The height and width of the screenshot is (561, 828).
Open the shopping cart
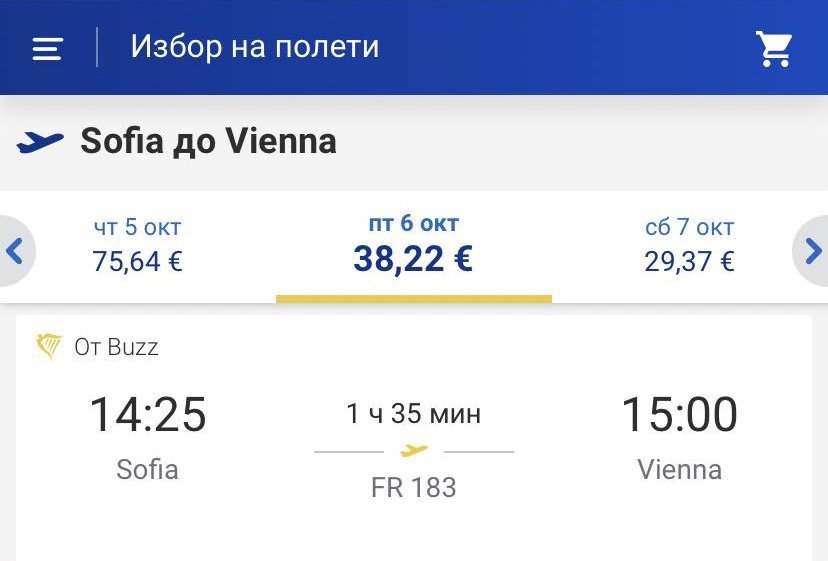[x=774, y=48]
